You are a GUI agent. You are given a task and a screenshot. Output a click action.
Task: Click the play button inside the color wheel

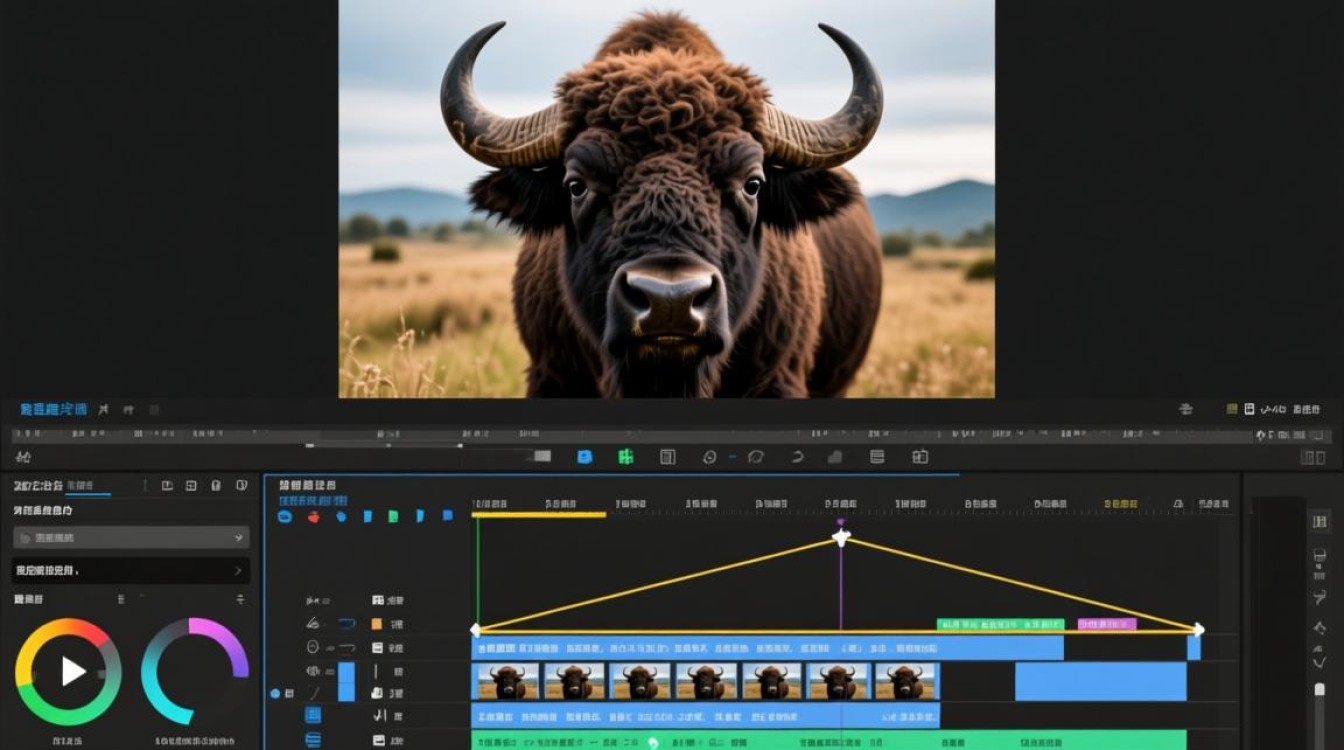(x=72, y=671)
